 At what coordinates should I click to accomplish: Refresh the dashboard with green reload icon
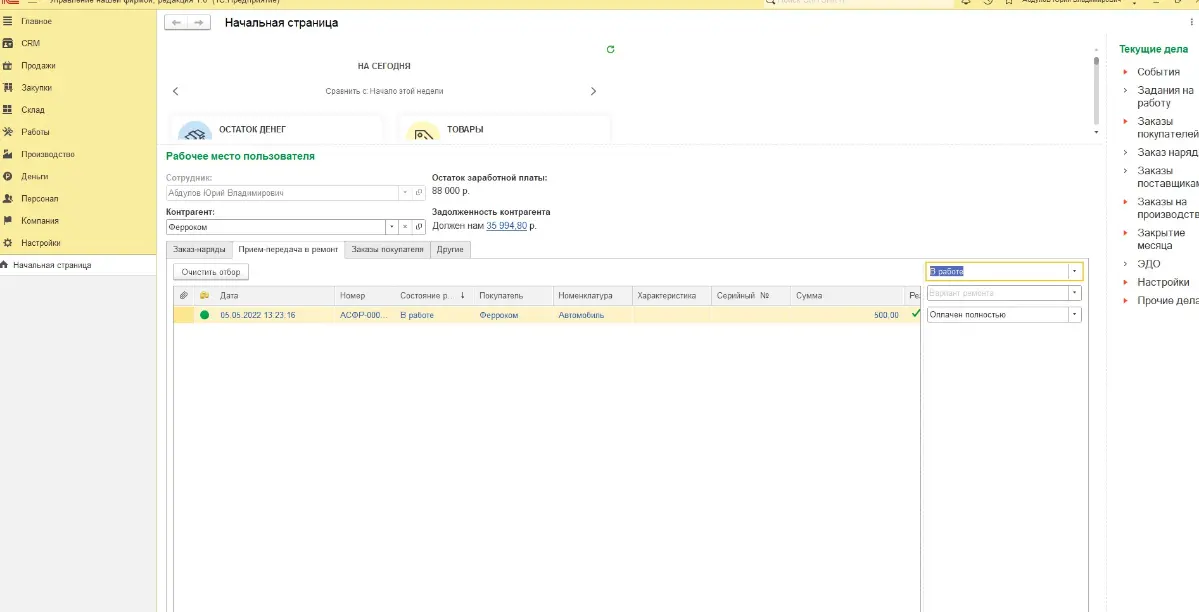pos(610,49)
